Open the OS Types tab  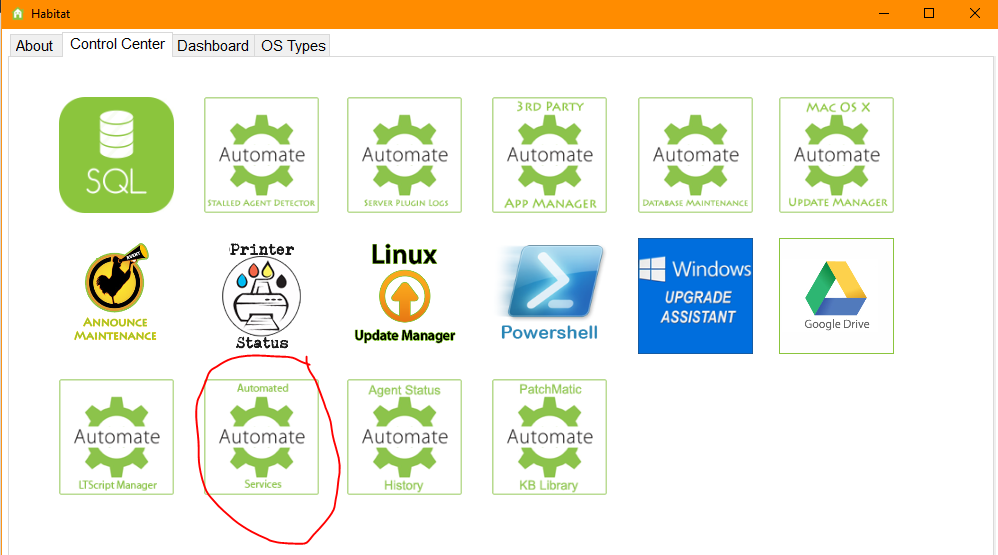point(293,46)
